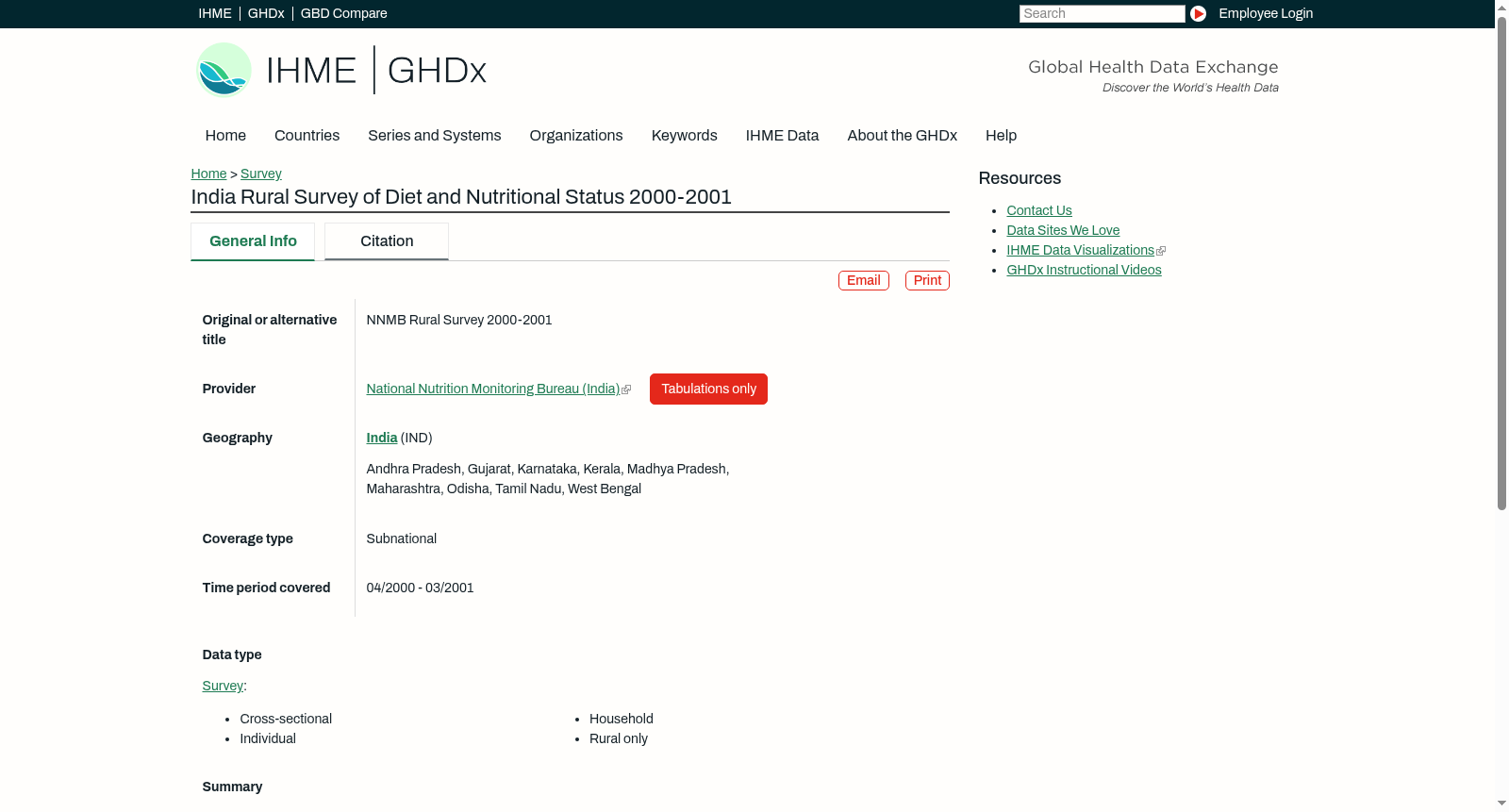
Task: Open Series and Systems menu
Action: 435,136
